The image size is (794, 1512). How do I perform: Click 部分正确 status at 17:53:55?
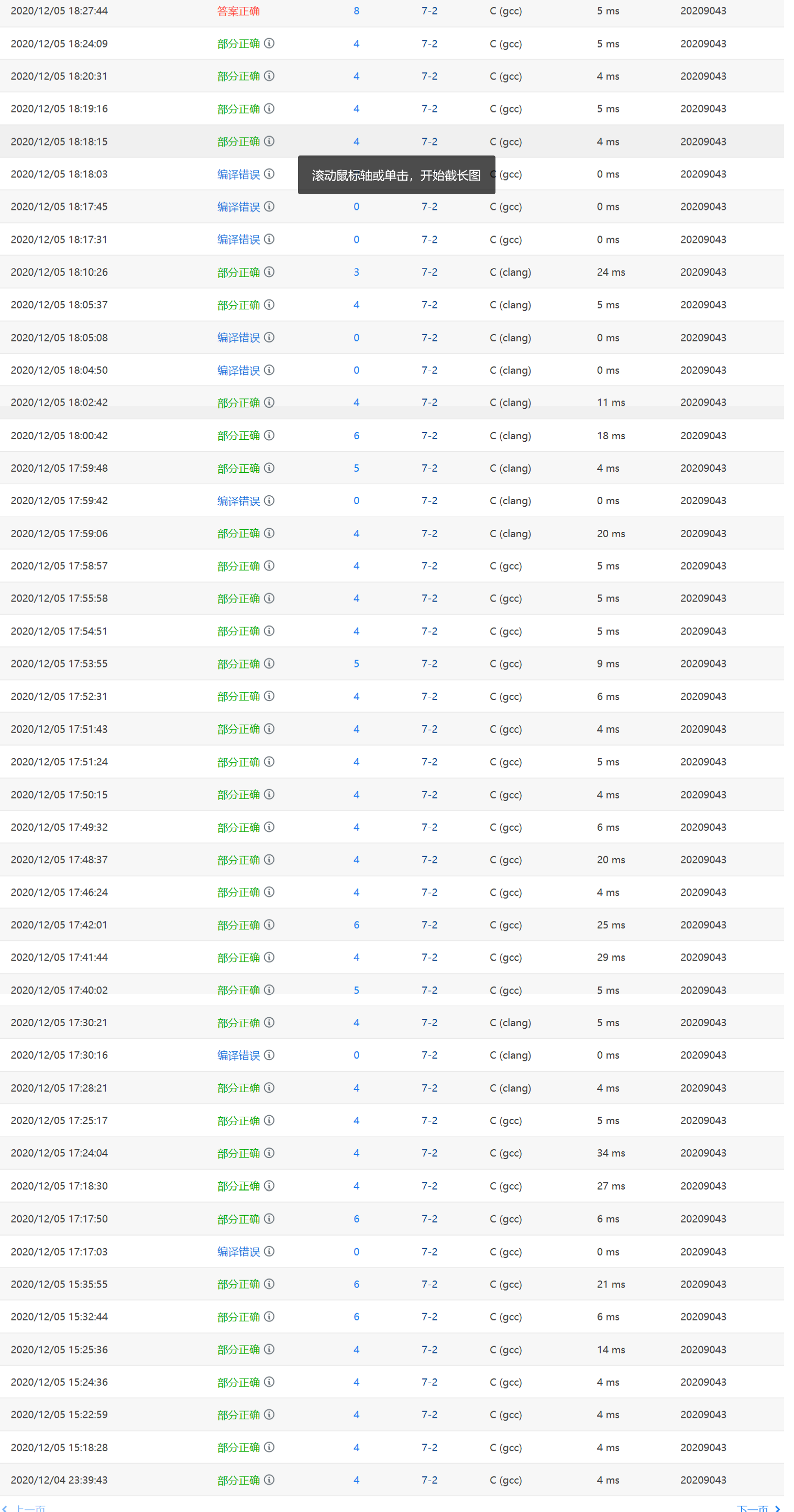click(x=238, y=664)
